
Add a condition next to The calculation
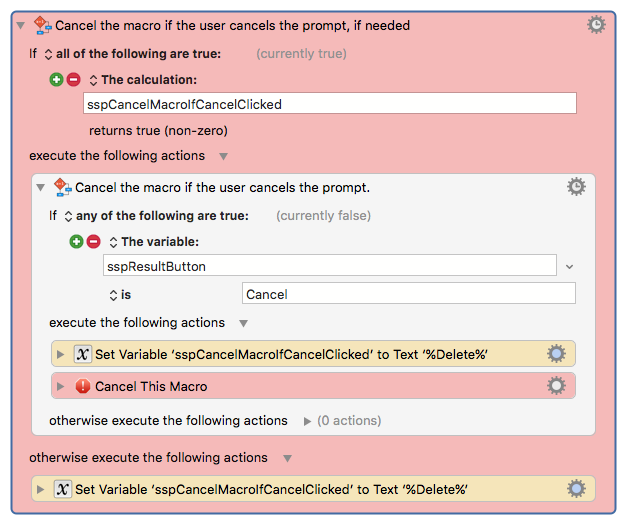[x=56, y=80]
